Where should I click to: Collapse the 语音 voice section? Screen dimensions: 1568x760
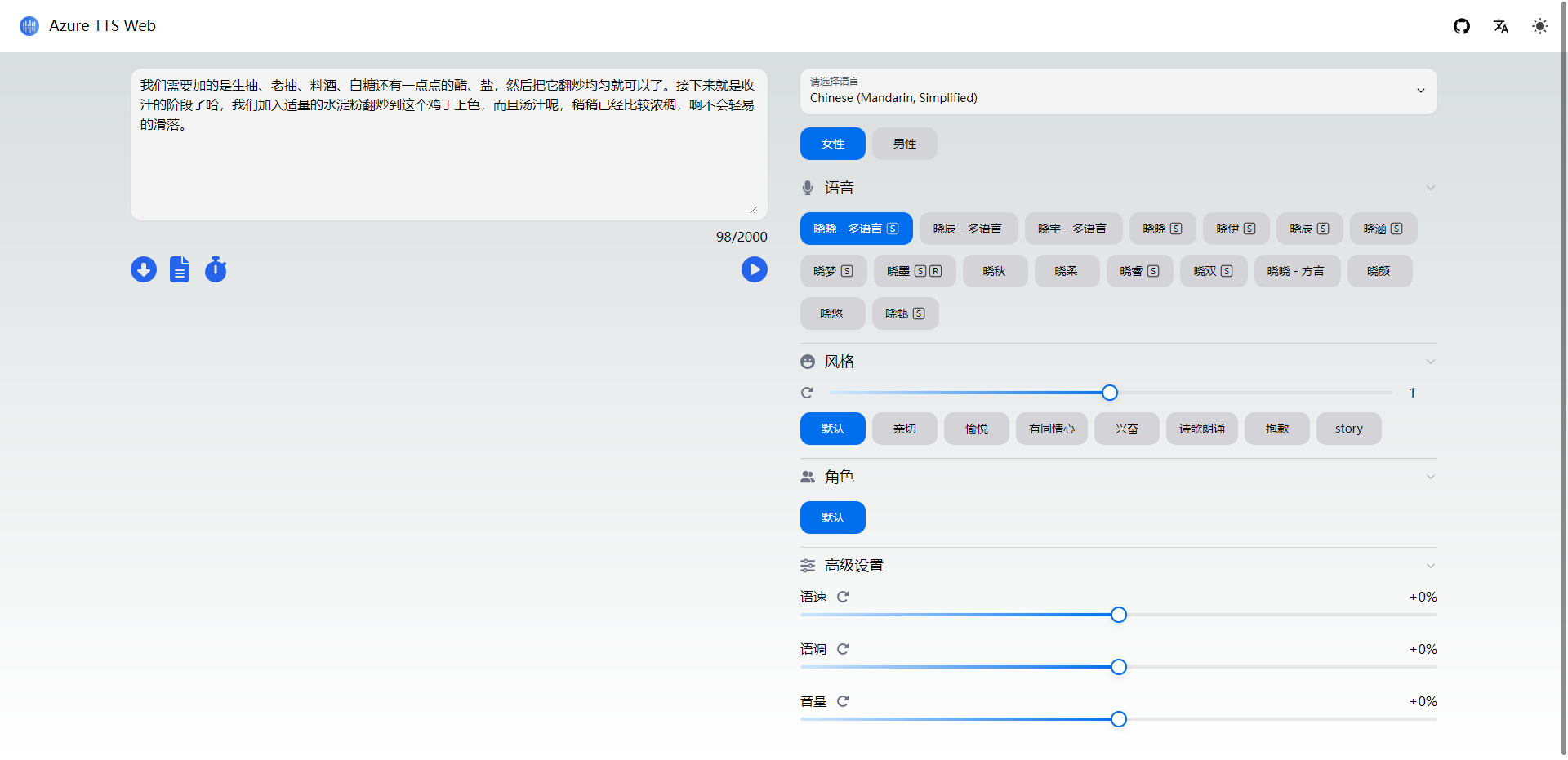(x=1431, y=188)
